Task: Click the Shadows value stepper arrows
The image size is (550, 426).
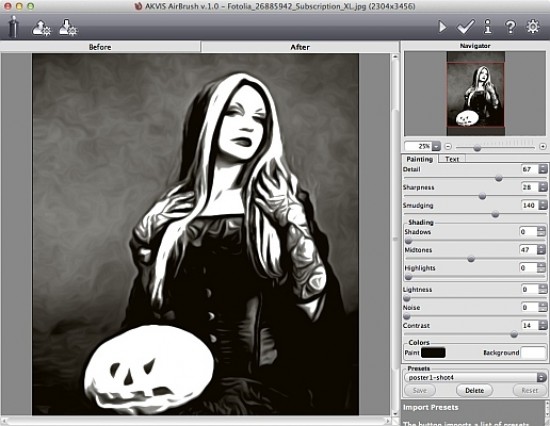Action: click(x=541, y=232)
